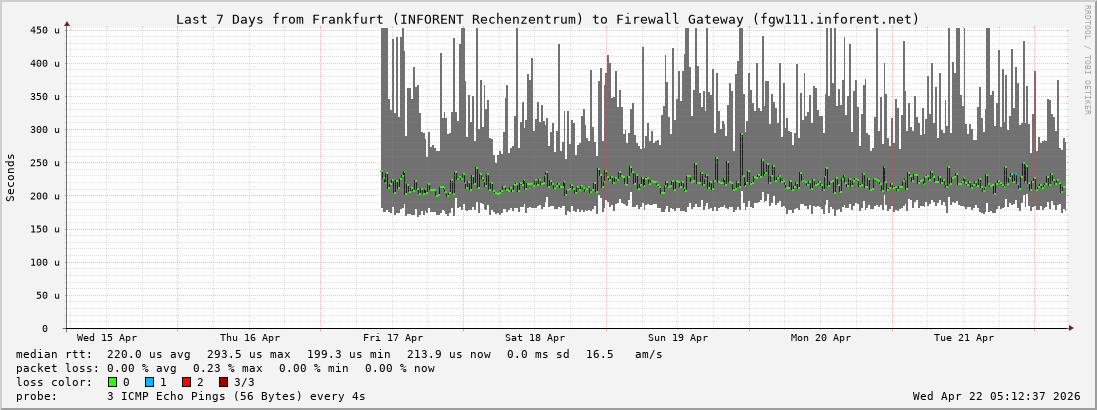The image size is (1097, 410).
Task: Select the Mon 20 Apr date label
Action: pos(821,338)
